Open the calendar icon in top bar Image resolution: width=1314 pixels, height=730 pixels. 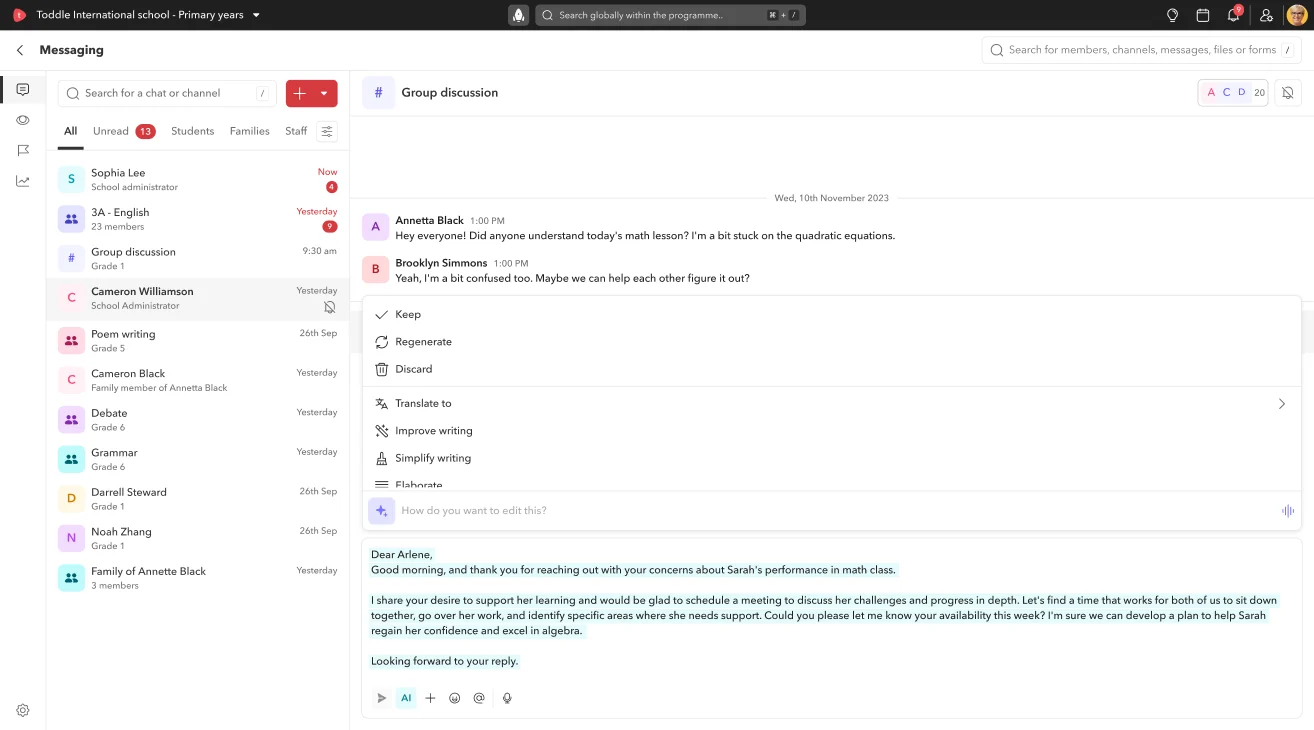click(x=1203, y=15)
